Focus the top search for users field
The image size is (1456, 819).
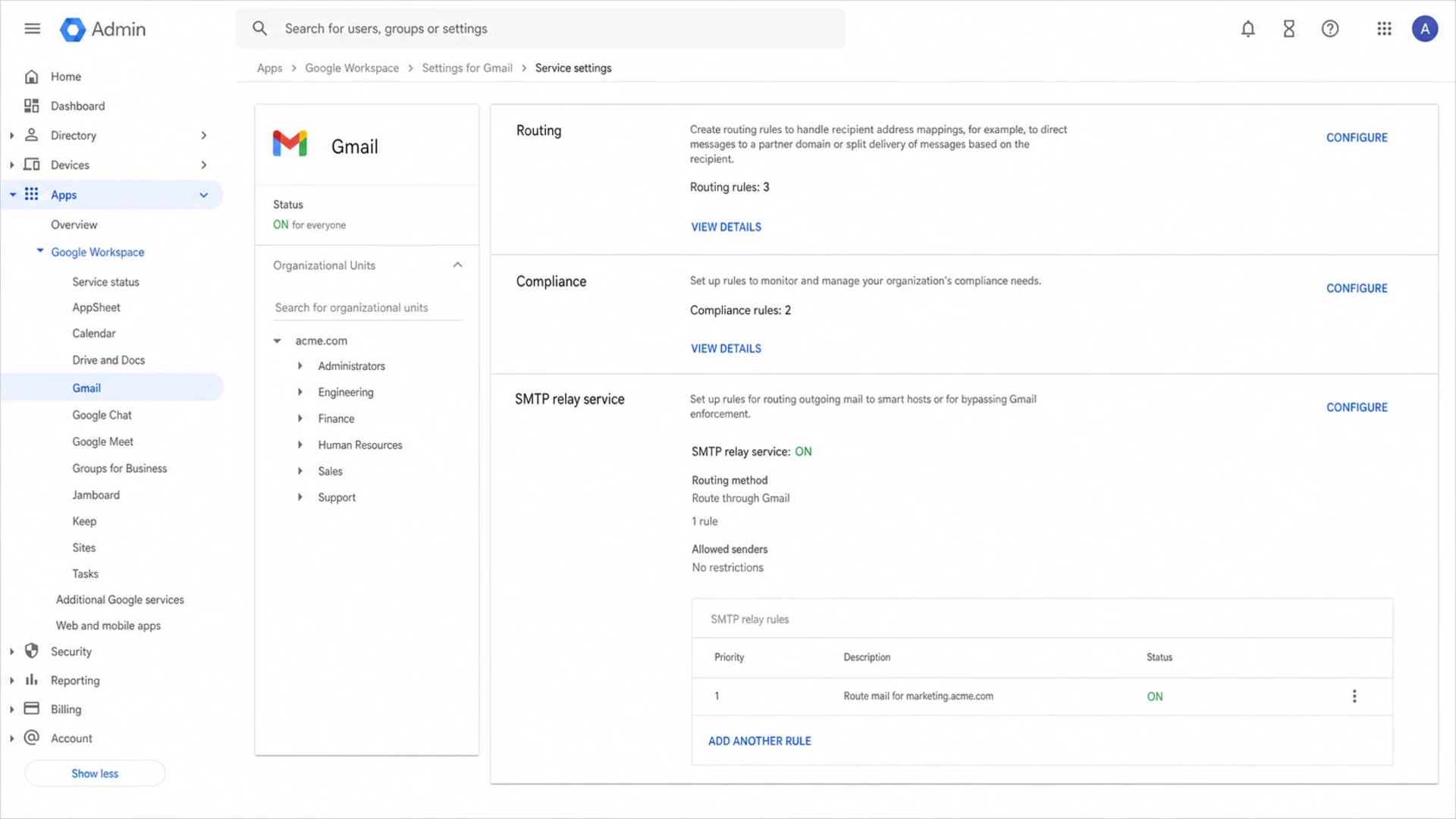click(x=540, y=29)
